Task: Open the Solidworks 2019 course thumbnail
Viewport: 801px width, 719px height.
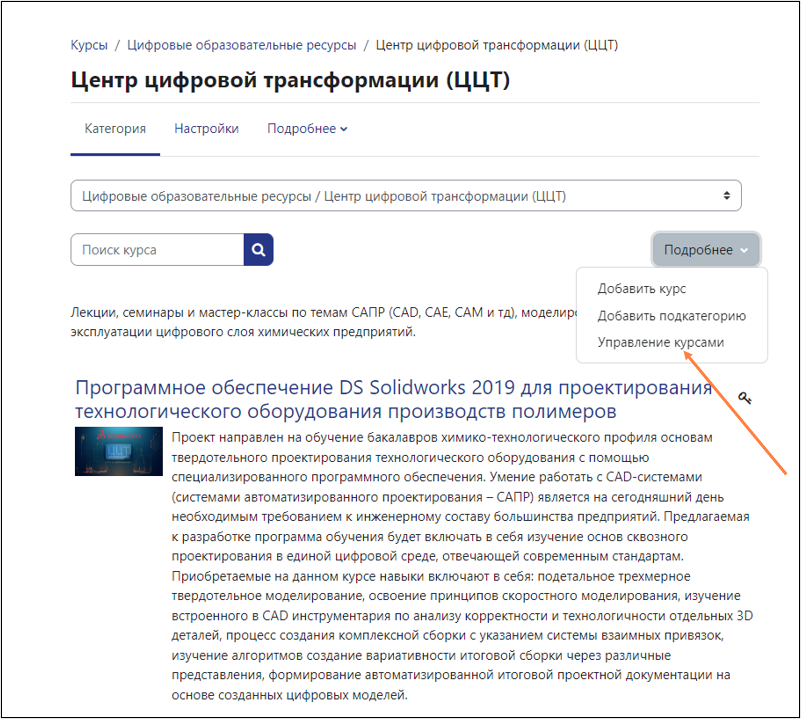Action: pos(119,451)
